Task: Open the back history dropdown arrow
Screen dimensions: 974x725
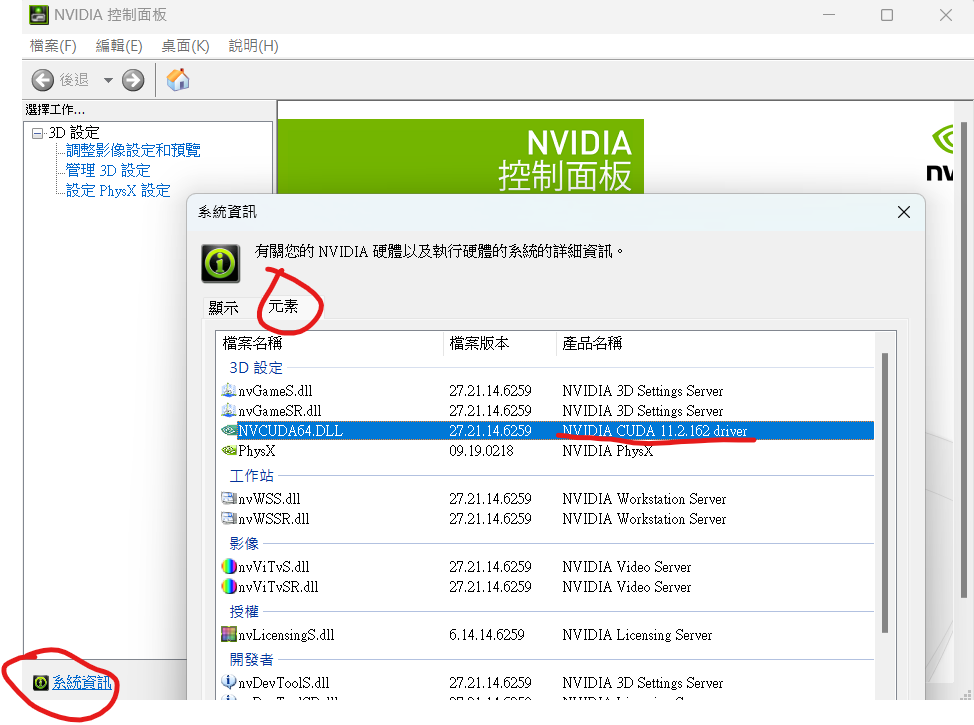Action: click(x=108, y=80)
